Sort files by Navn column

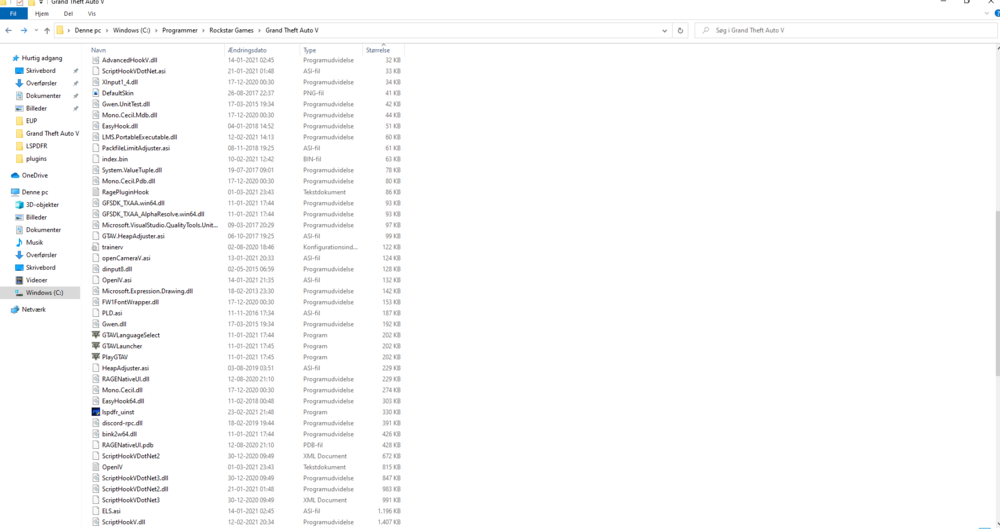tap(98, 50)
